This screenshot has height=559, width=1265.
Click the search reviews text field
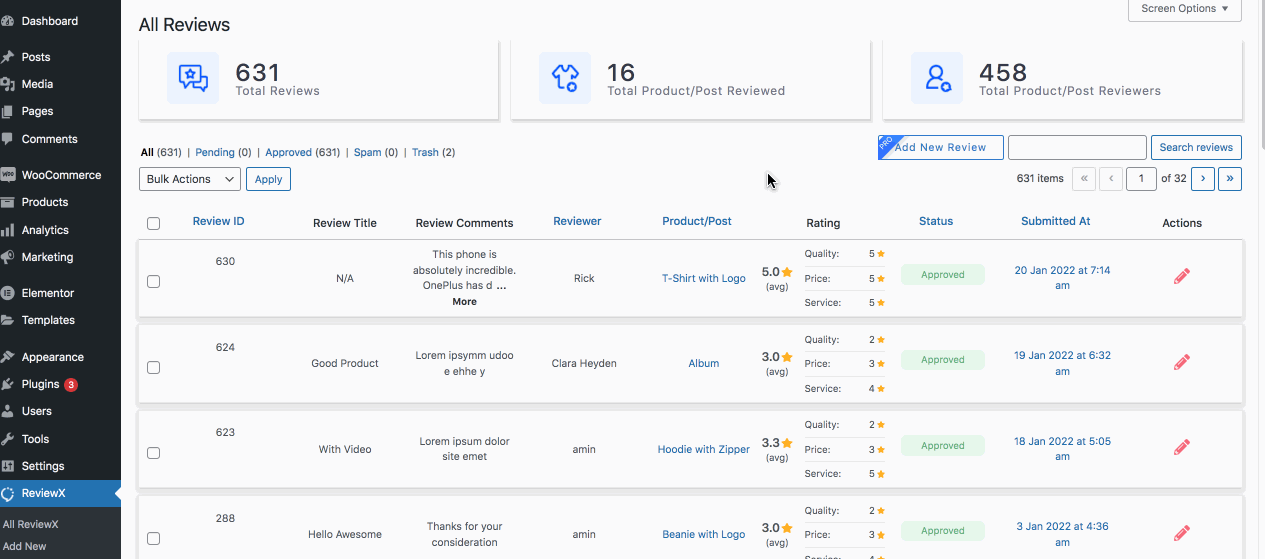click(x=1077, y=147)
